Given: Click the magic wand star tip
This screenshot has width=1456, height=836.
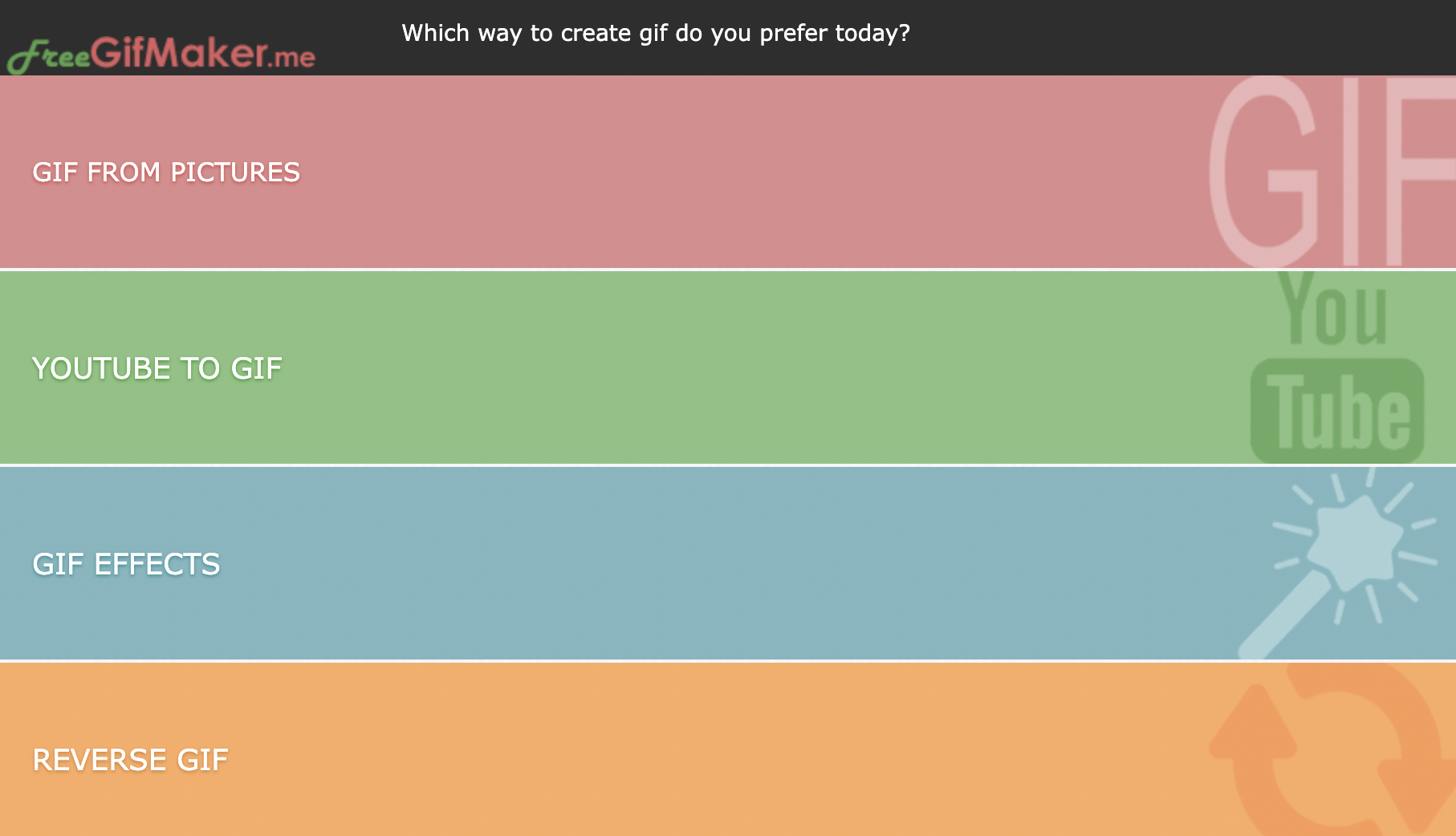Looking at the screenshot, I should pos(1355,538).
